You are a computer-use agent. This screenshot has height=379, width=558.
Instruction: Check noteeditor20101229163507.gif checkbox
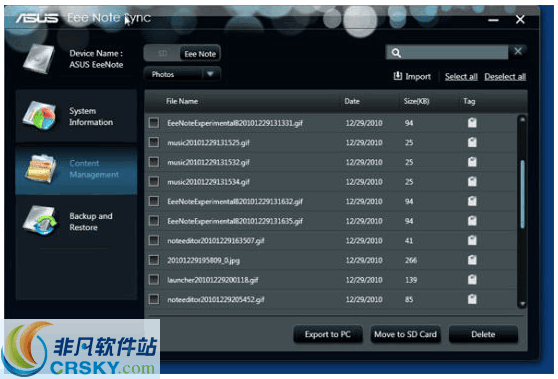[154, 240]
